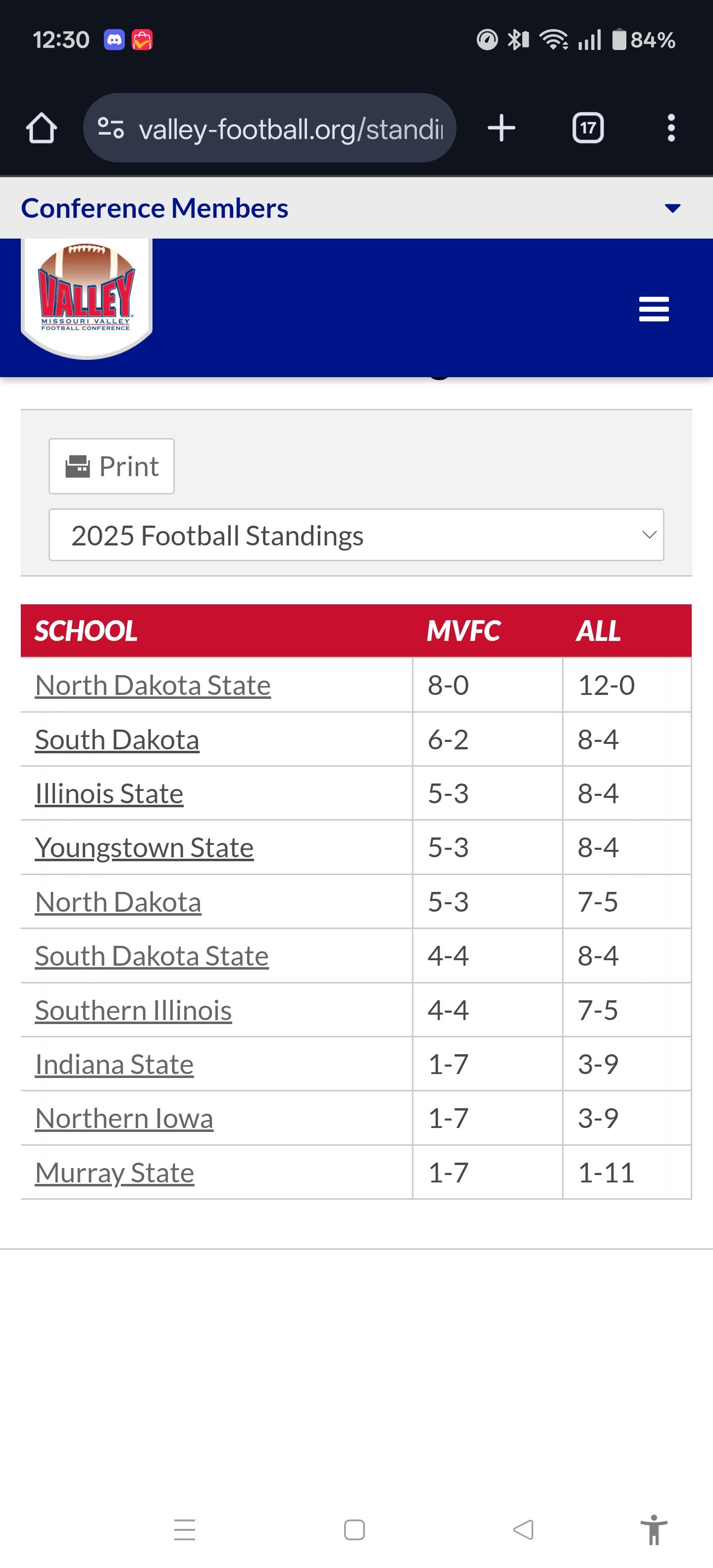Expand the Conference Members dropdown

coord(672,208)
